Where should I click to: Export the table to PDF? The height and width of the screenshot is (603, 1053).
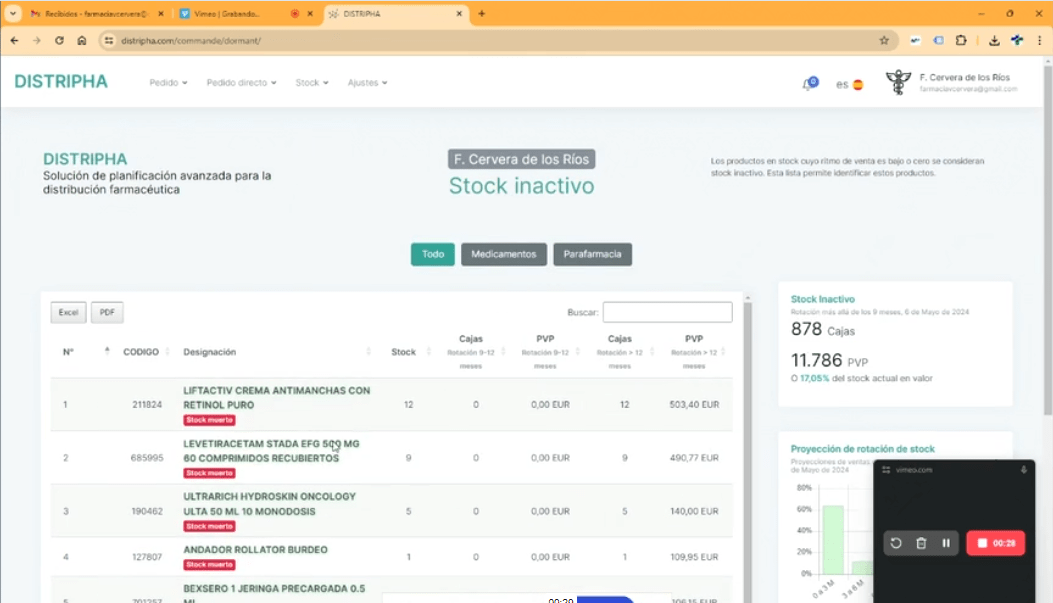107,312
